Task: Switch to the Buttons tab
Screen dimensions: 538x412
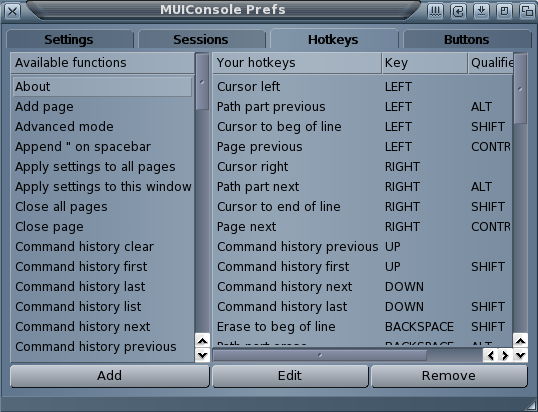Action: [x=467, y=39]
